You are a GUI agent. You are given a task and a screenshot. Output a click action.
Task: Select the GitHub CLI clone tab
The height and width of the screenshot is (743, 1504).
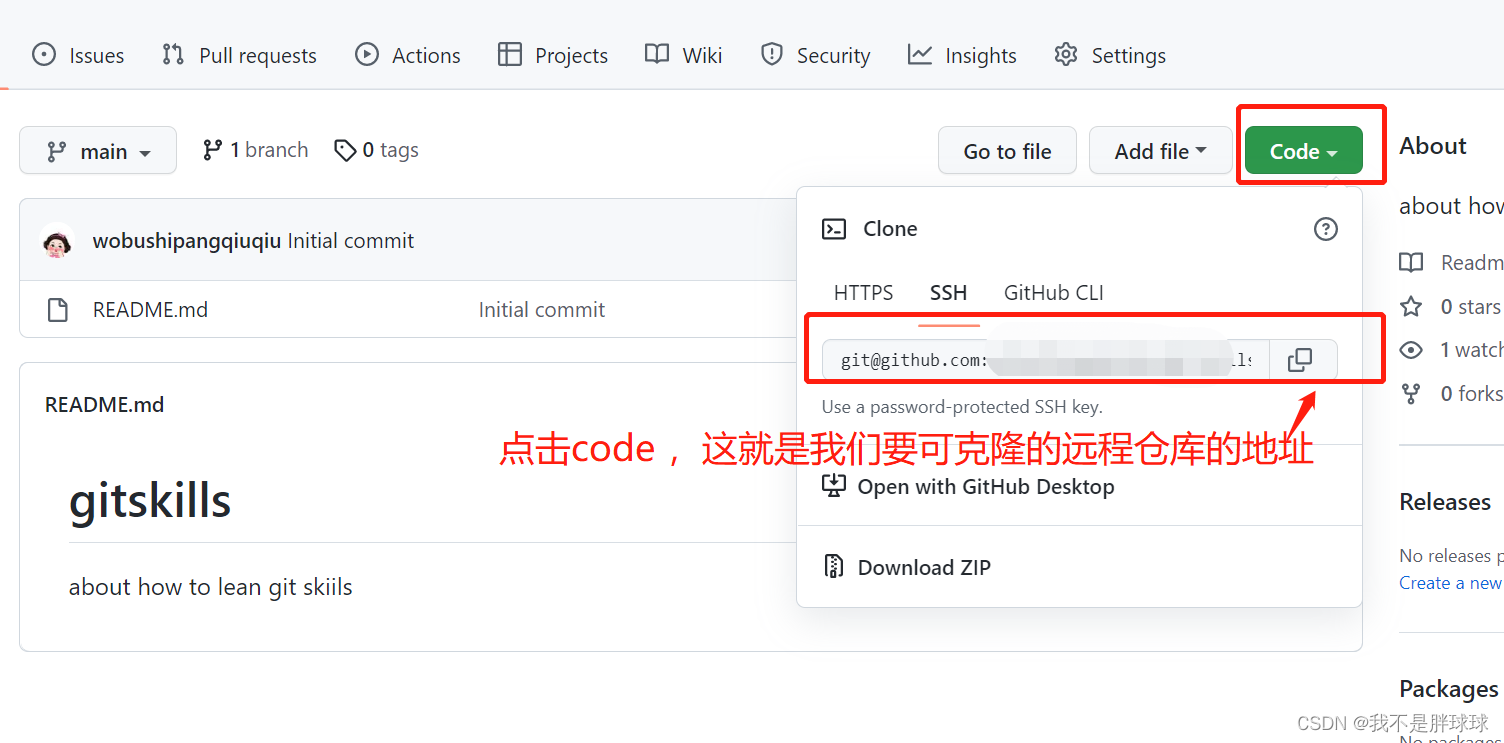tap(1054, 293)
